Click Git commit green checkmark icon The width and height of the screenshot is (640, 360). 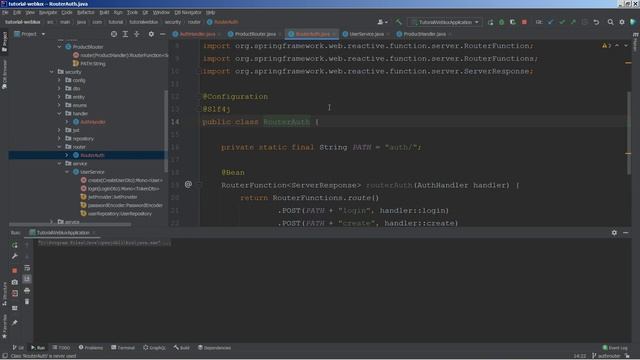(x=562, y=22)
